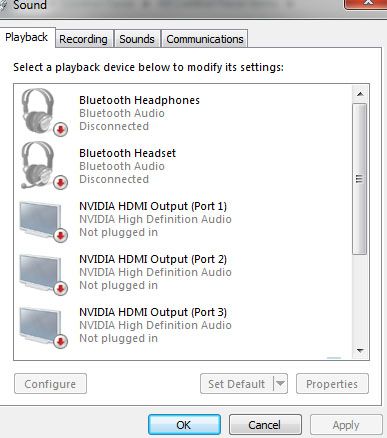
Task: Click the NVIDIA HDMI Output Port 2 monitor icon
Action: pos(43,274)
